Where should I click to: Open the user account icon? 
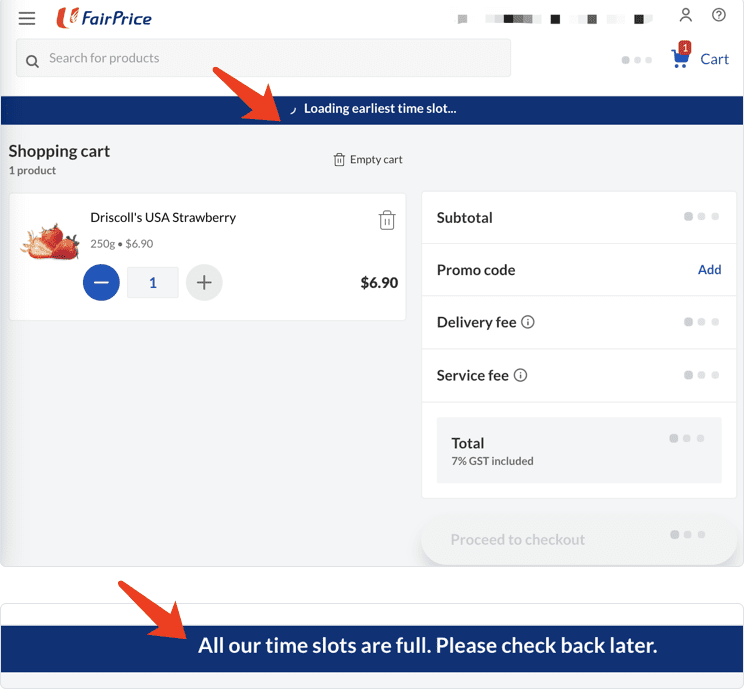(x=686, y=15)
